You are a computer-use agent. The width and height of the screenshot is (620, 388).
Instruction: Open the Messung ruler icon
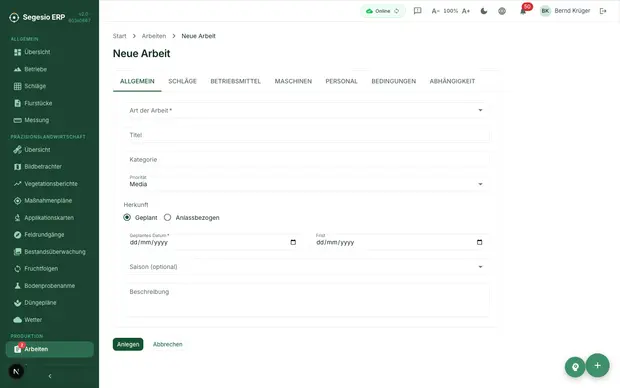pos(17,120)
